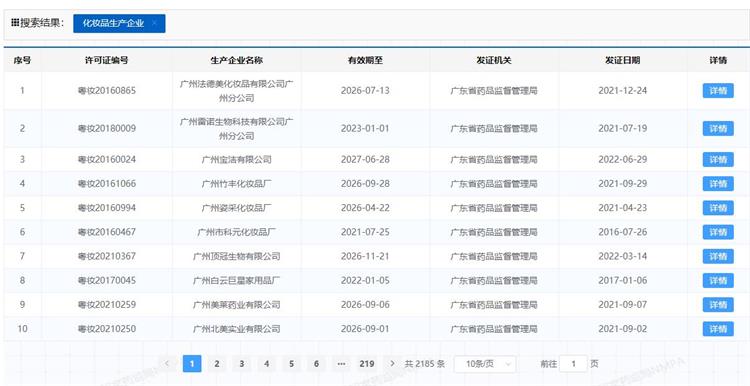
Task: Click the 有效期至 column header
Action: click(365, 61)
